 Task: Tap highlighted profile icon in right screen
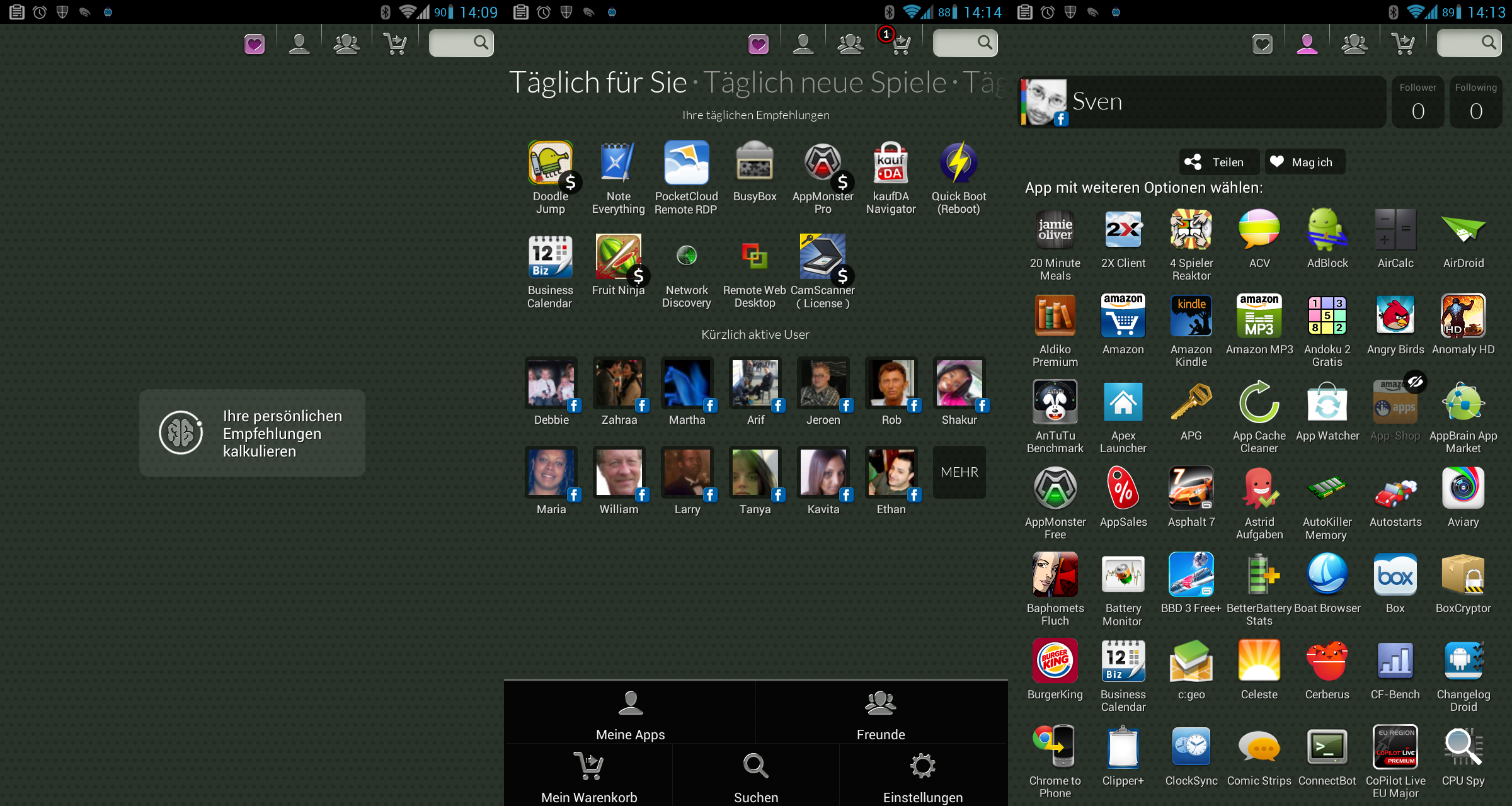coord(1307,43)
